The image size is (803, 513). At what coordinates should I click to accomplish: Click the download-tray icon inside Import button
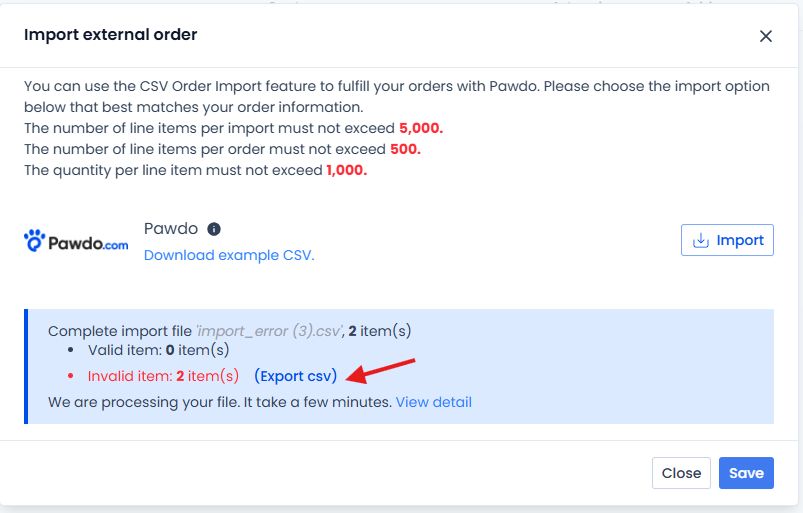tap(701, 240)
